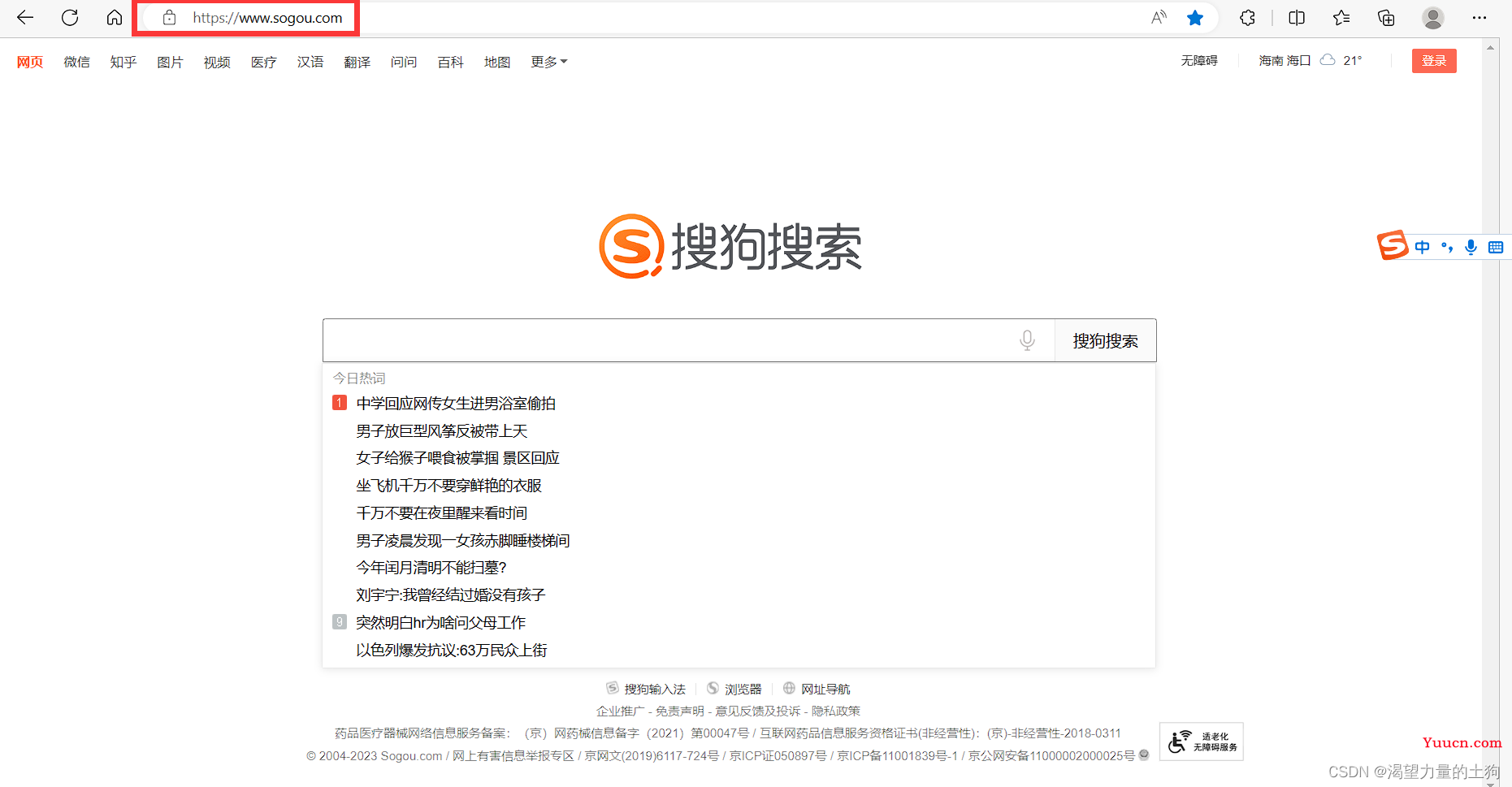Open the 企业推广 footer link

point(620,711)
